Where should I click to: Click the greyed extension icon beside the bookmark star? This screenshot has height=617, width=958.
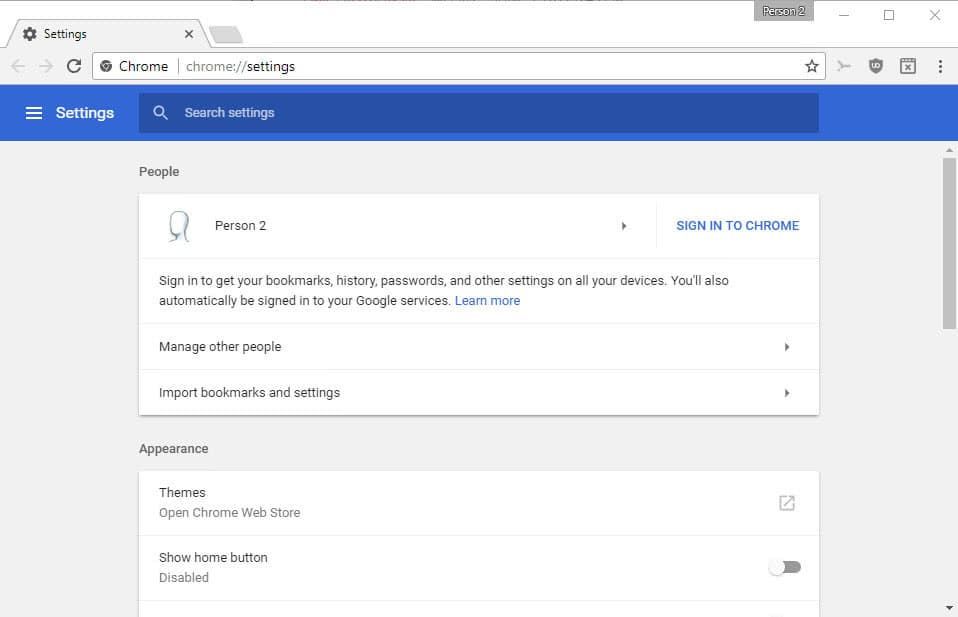pyautogui.click(x=844, y=66)
